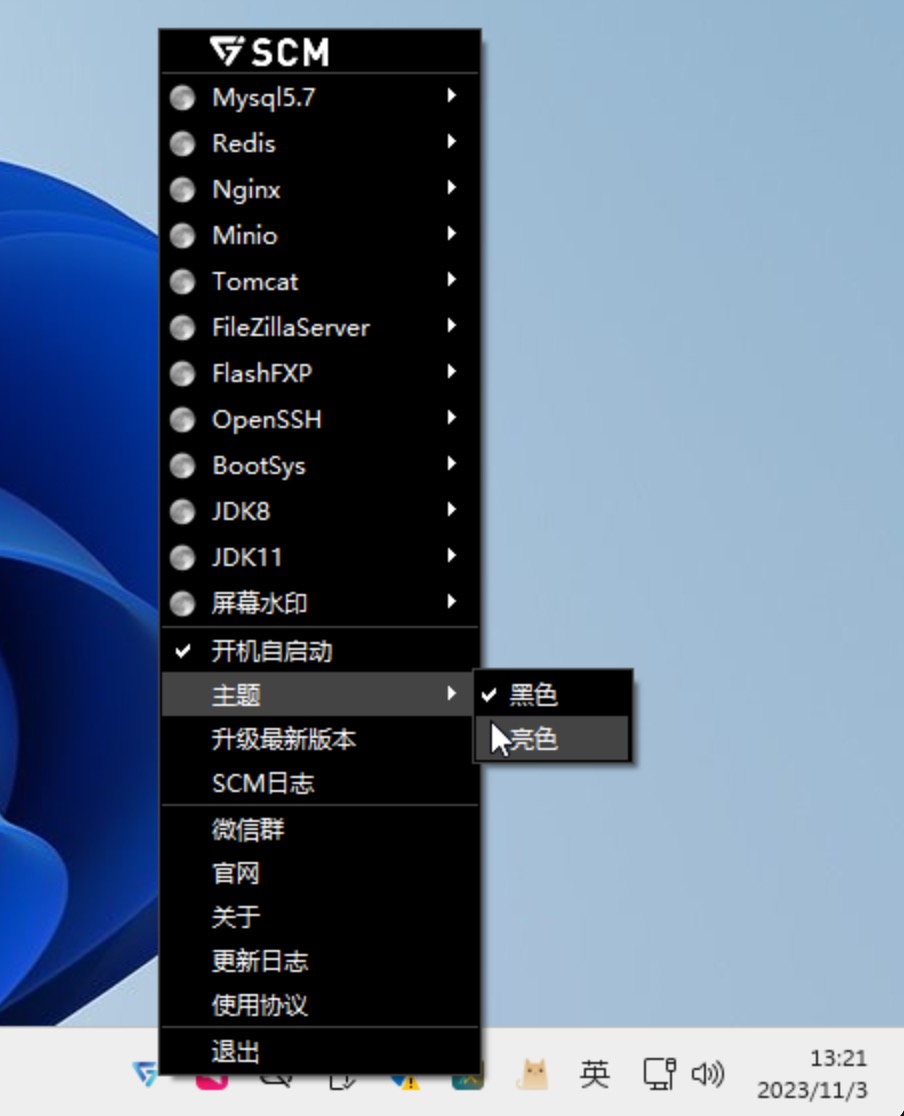Open the network status tray icon

(x=659, y=1074)
